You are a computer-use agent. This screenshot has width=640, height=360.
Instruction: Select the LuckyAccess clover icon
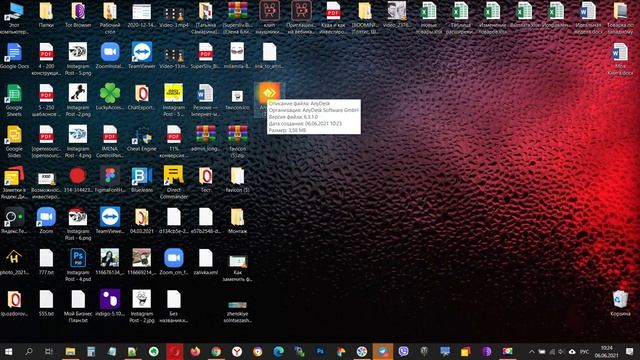(110, 93)
